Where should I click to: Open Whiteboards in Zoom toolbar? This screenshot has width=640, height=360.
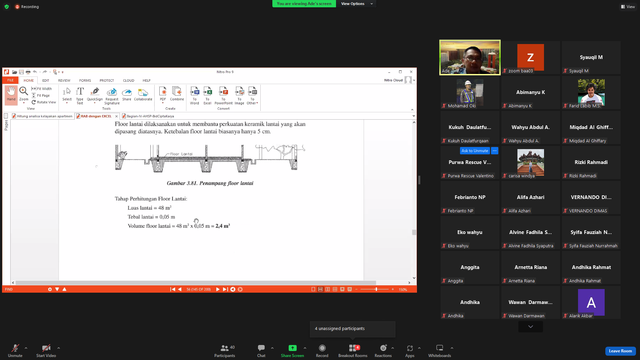pos(440,350)
